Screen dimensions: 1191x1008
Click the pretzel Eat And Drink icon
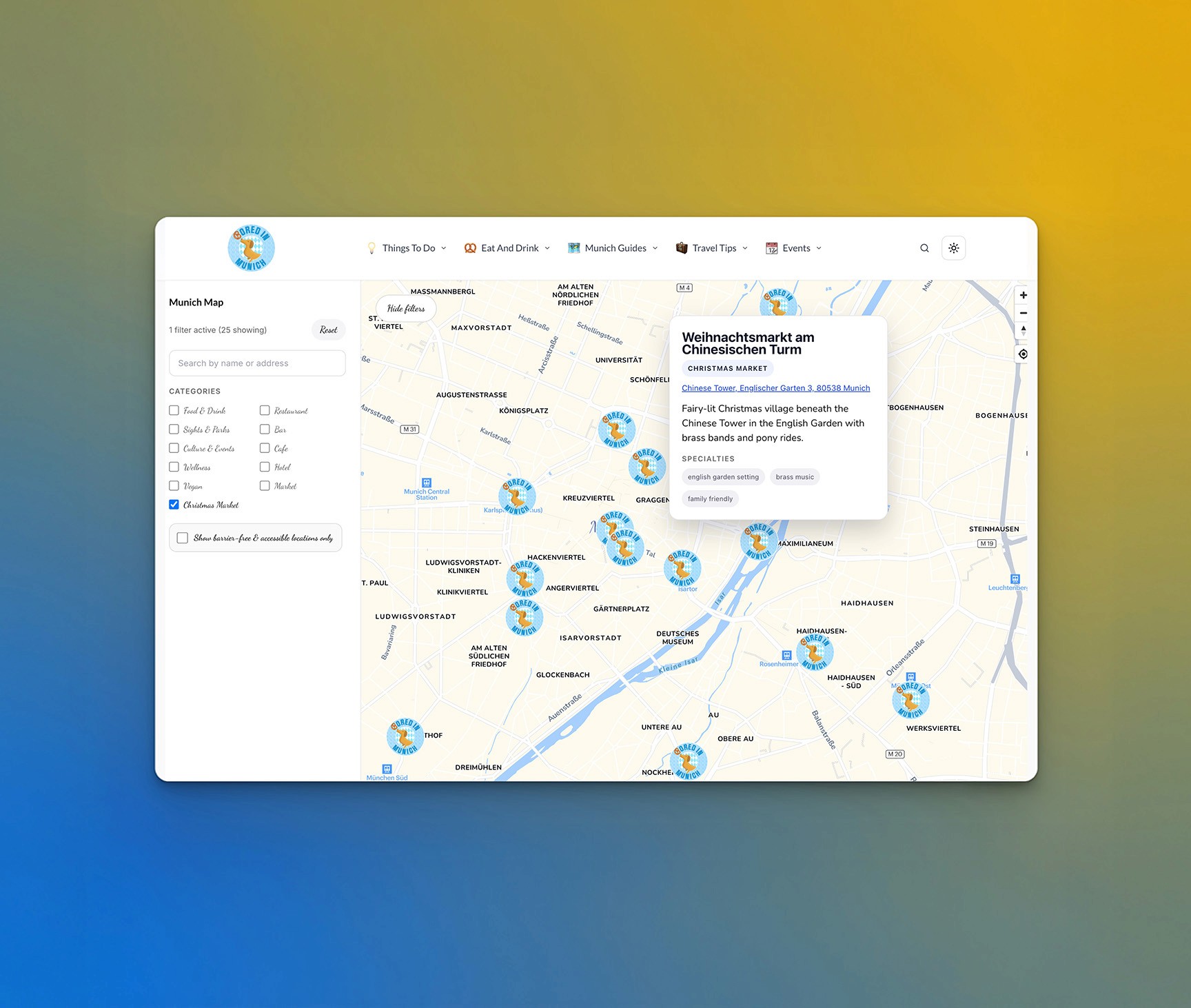(x=470, y=248)
